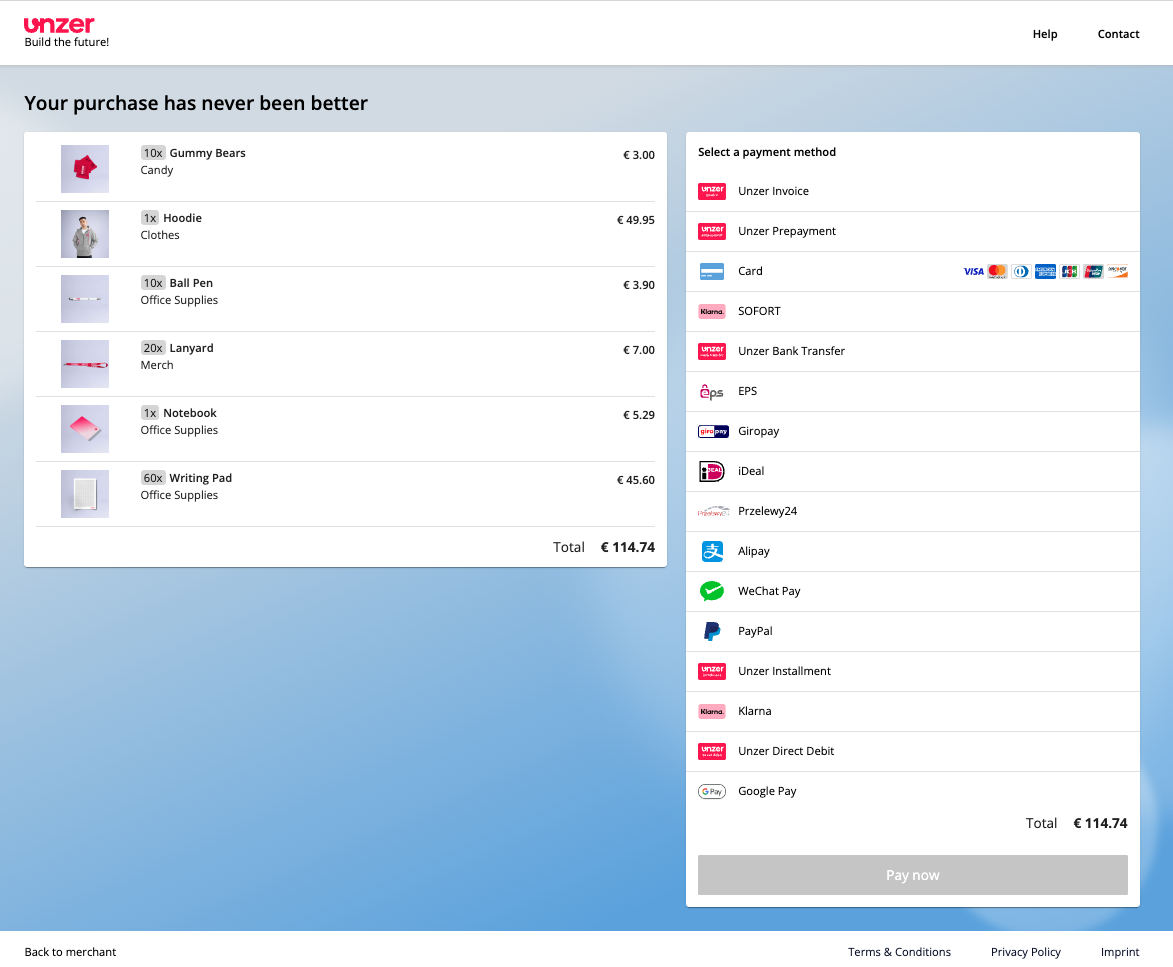Click the Google Pay logo icon

tap(711, 791)
